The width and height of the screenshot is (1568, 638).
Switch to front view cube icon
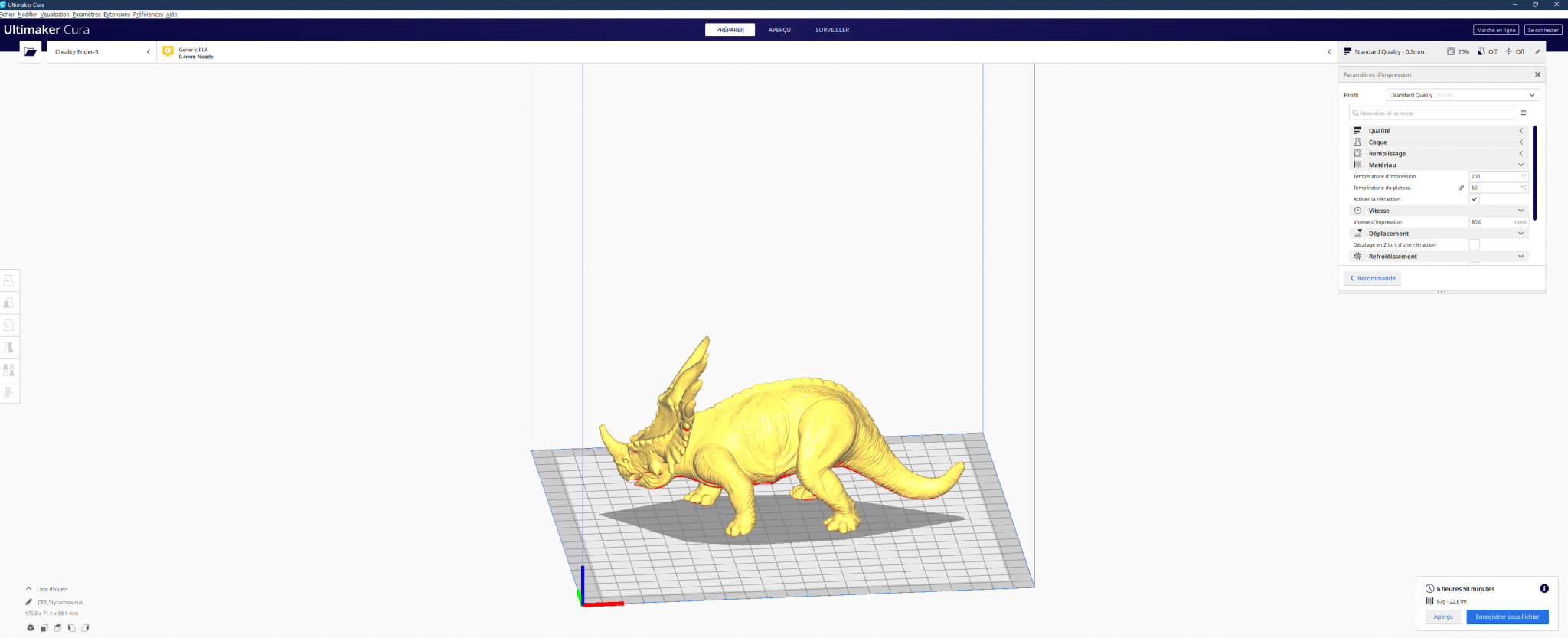pyautogui.click(x=44, y=628)
